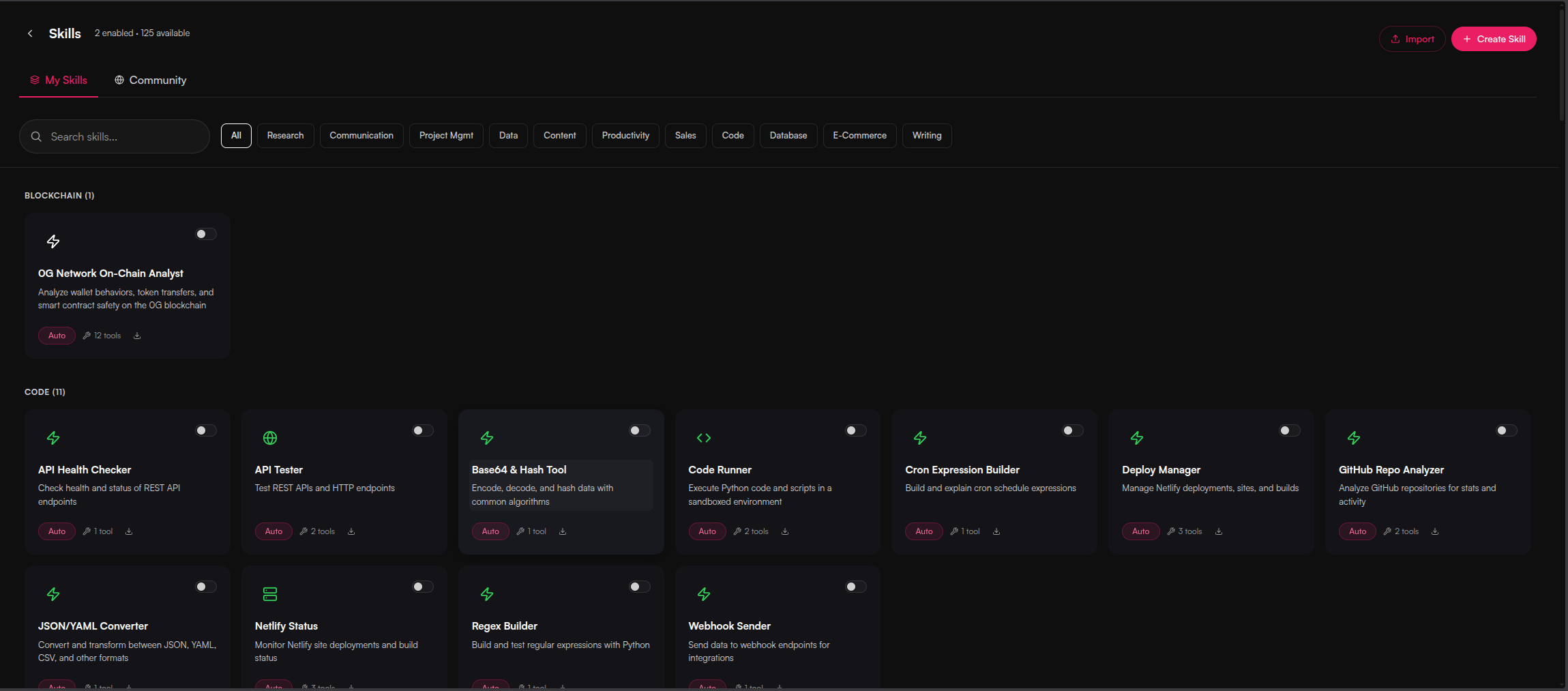Viewport: 1568px width, 691px height.
Task: Click the Auto badge on API Tester card
Action: pos(273,531)
